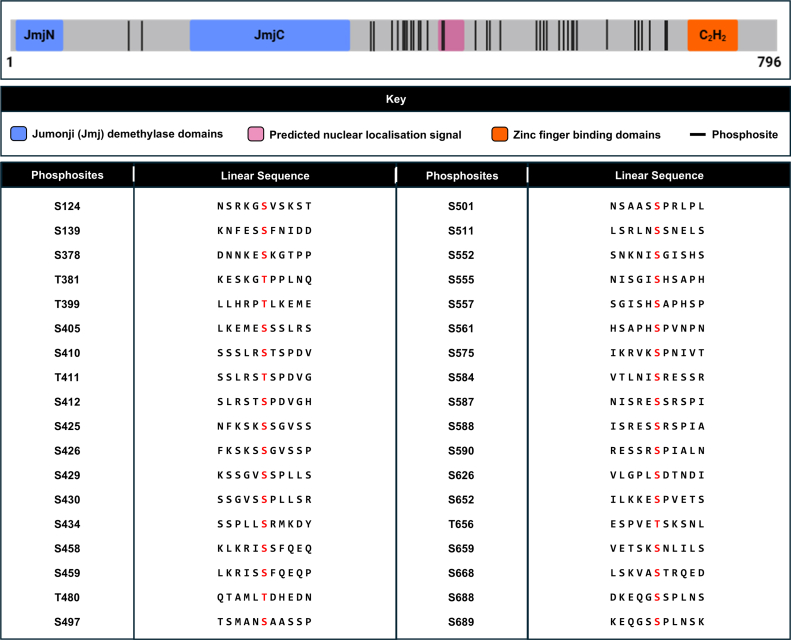Viewport: 791px width, 640px height.
Task: Click the black Phosphosite legend line
Action: pyautogui.click(x=697, y=135)
